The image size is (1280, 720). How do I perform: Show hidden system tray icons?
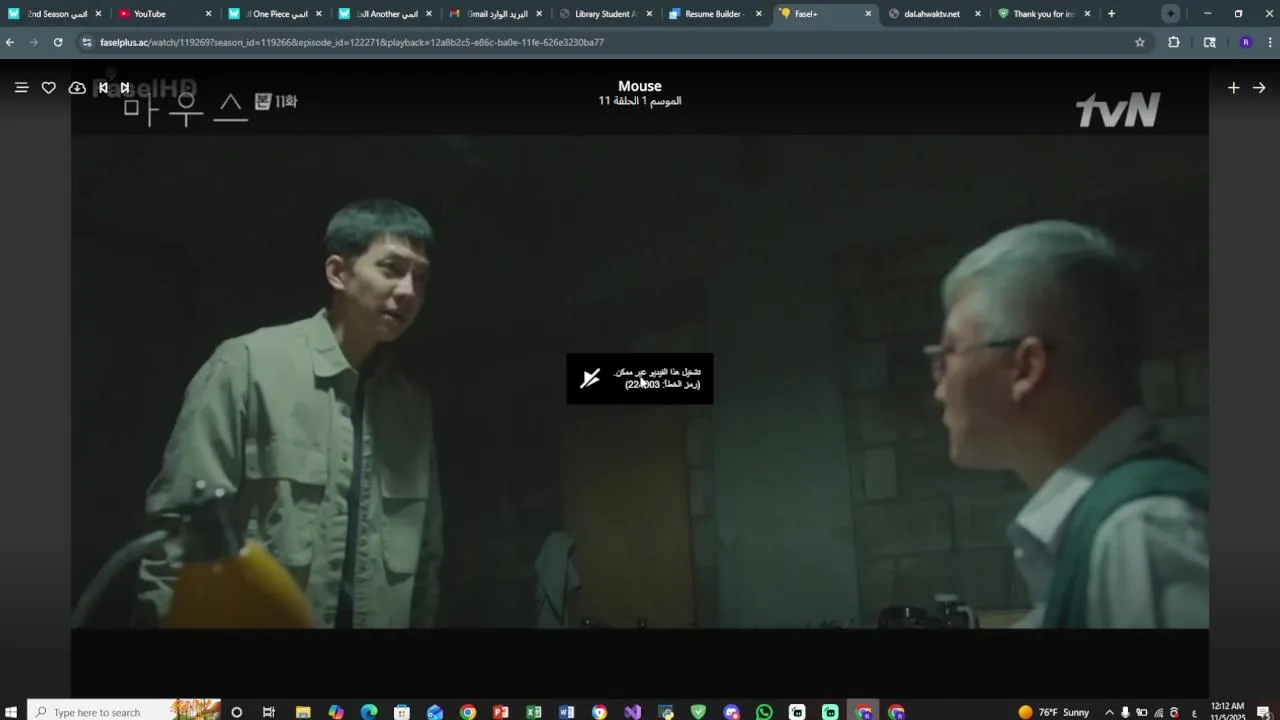(1109, 712)
